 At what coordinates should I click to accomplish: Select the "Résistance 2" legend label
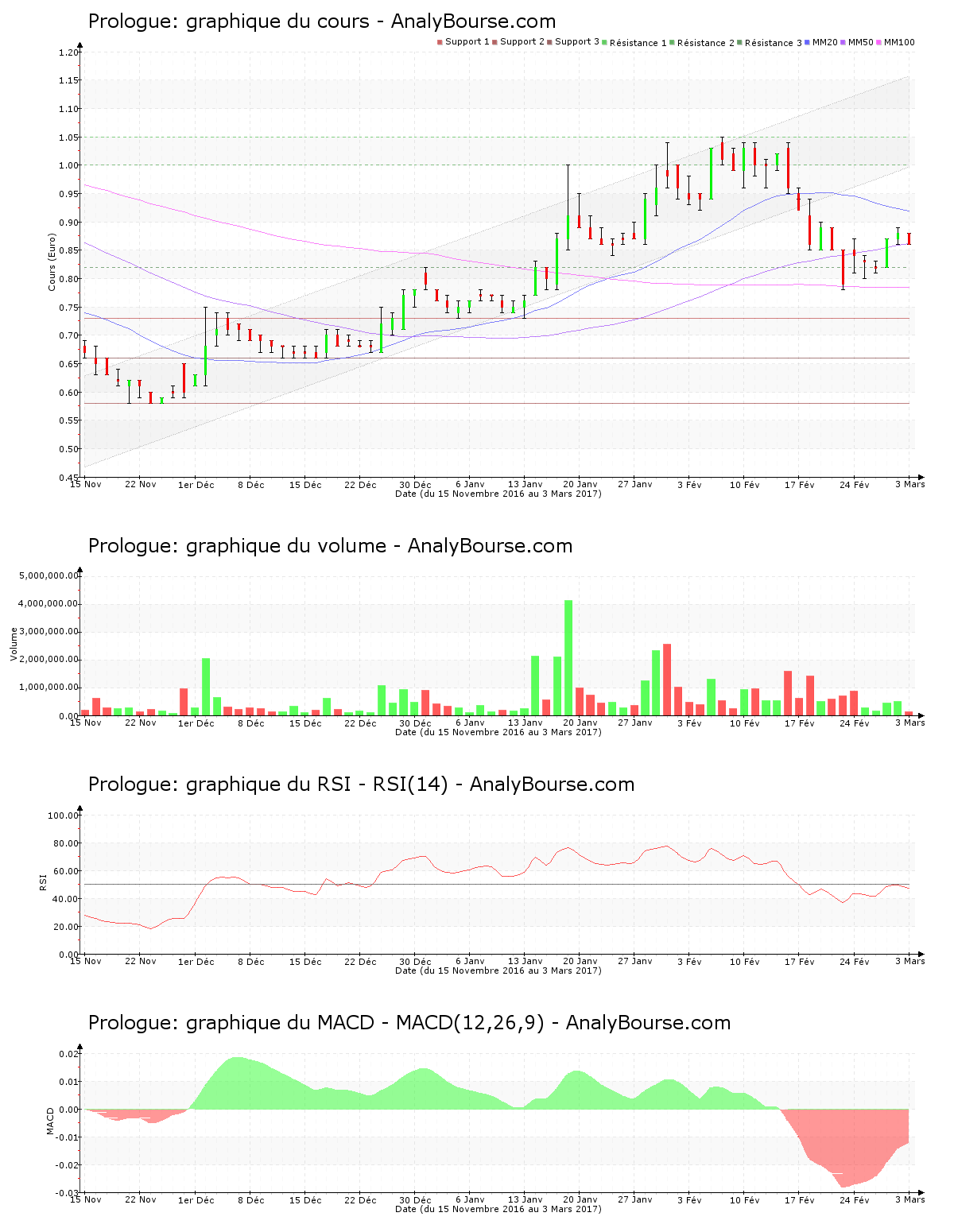click(706, 43)
